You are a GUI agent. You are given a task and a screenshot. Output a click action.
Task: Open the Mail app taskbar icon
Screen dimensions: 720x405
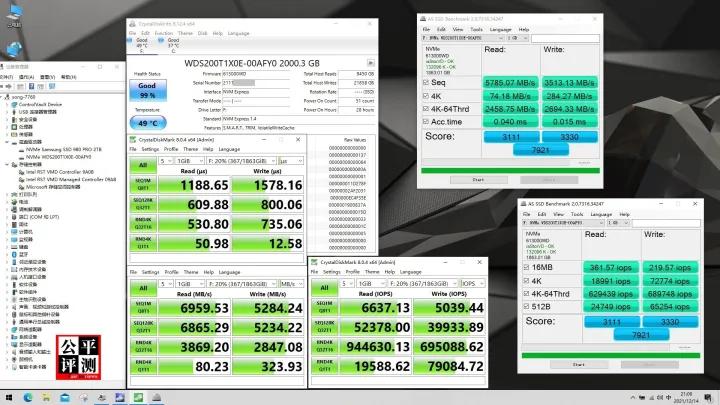[65, 398]
